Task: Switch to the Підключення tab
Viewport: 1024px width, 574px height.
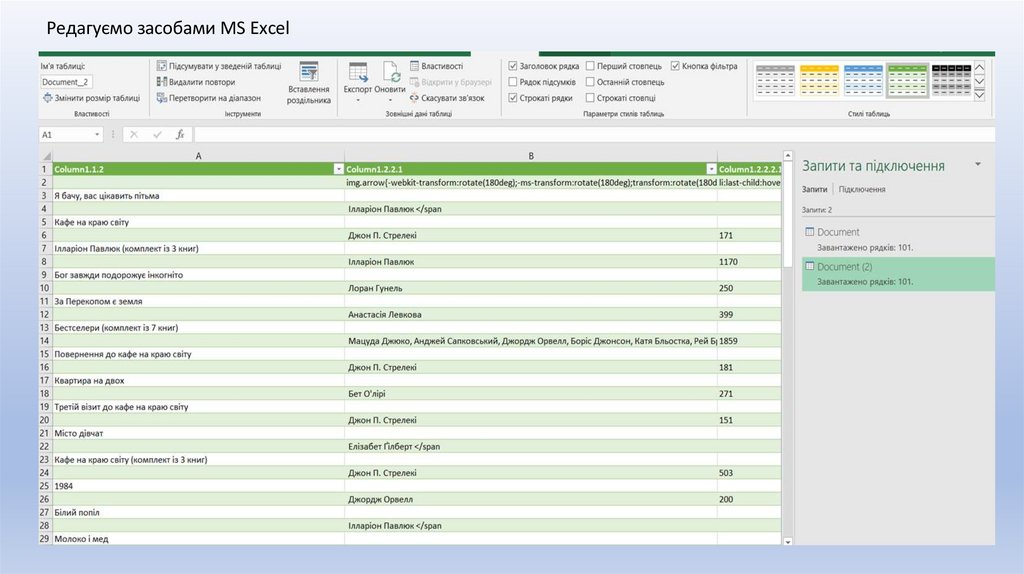Action: point(861,189)
